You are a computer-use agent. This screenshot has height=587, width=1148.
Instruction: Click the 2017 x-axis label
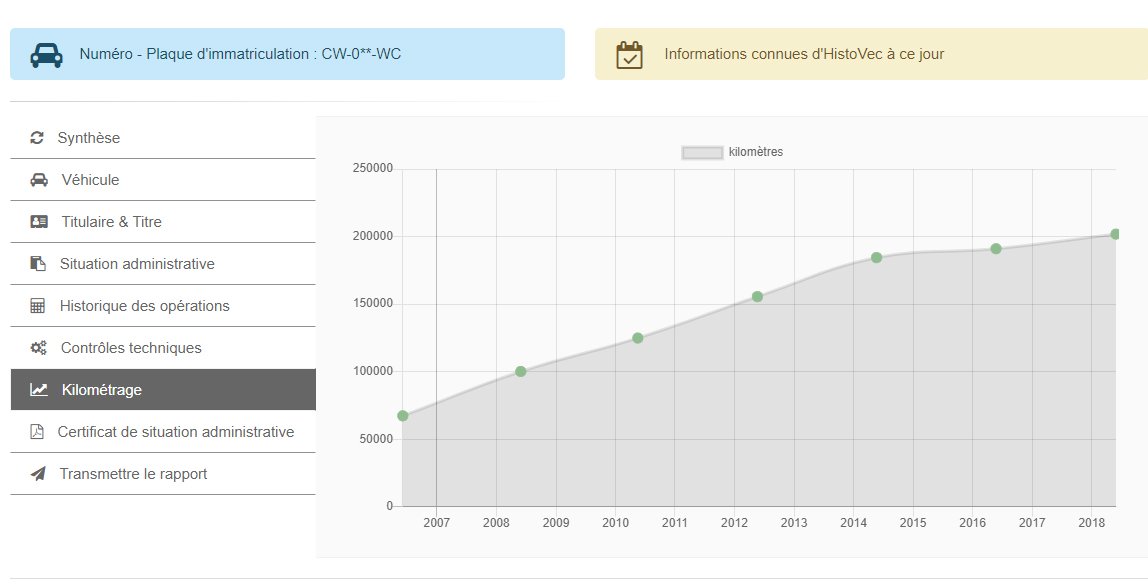[1032, 523]
